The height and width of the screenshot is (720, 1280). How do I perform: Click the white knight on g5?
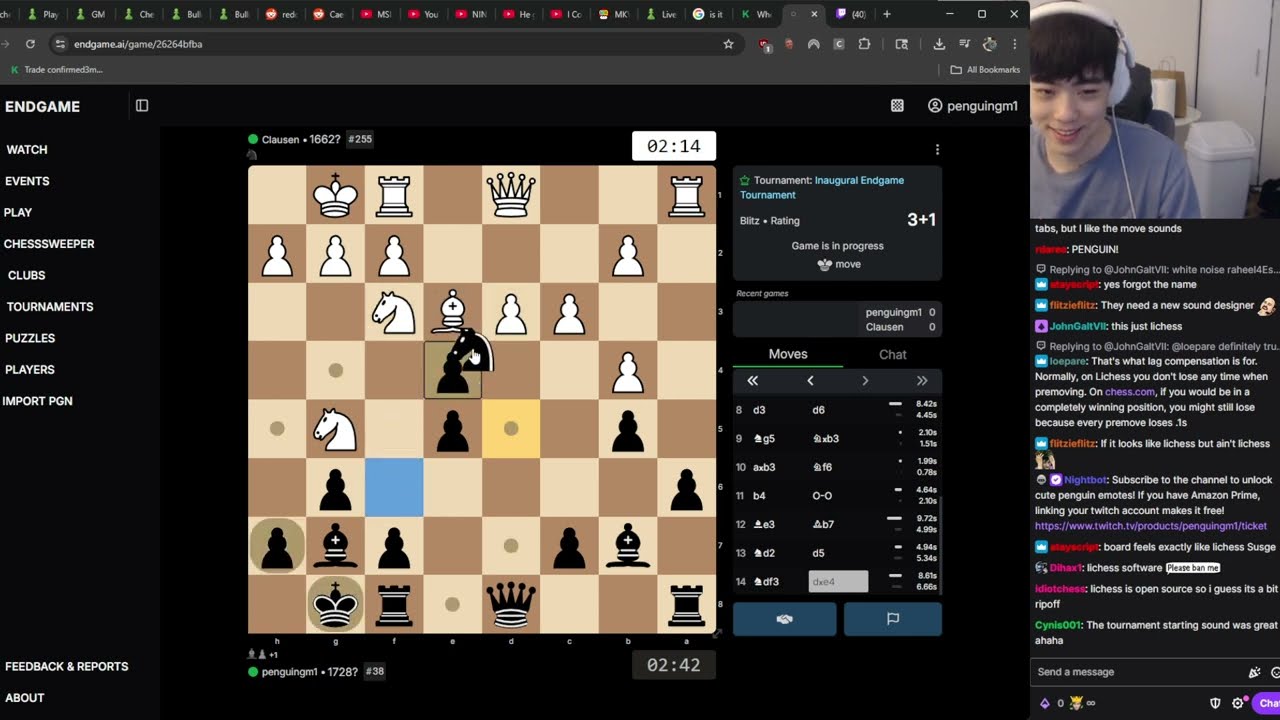(x=336, y=429)
